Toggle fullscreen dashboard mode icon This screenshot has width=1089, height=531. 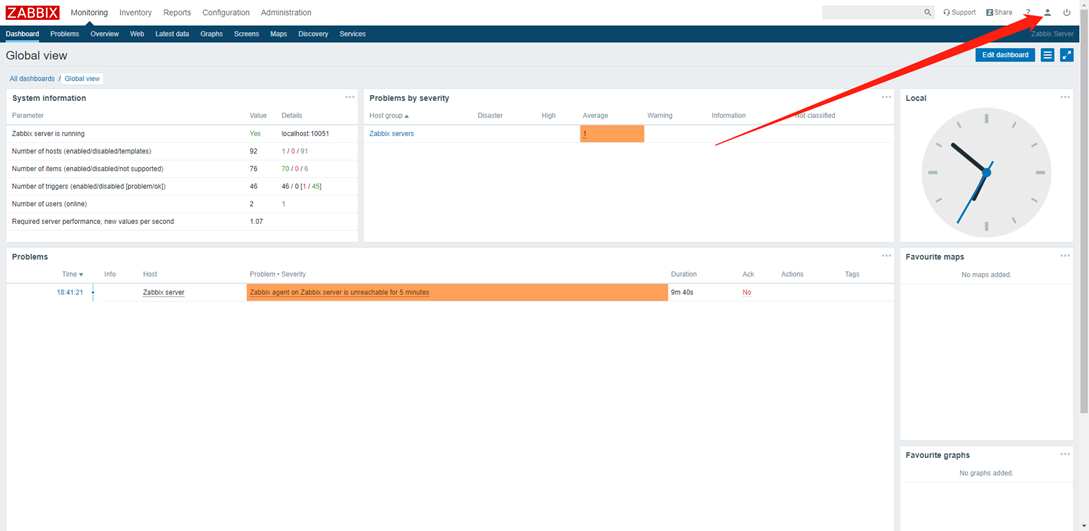(x=1067, y=55)
